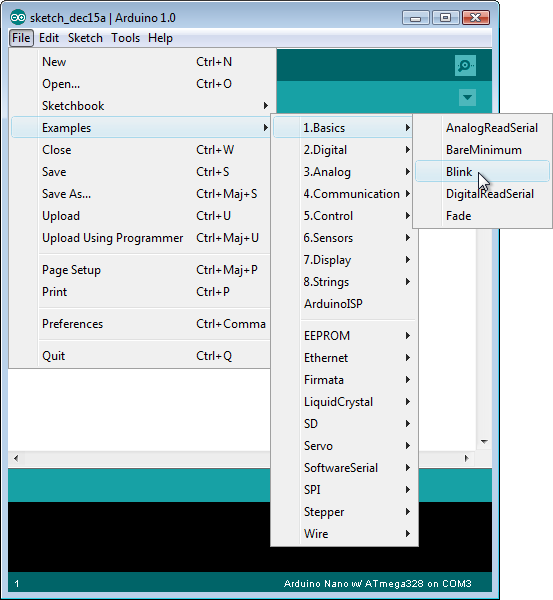Open the Fade example
The height and width of the screenshot is (600, 553).
(482, 216)
